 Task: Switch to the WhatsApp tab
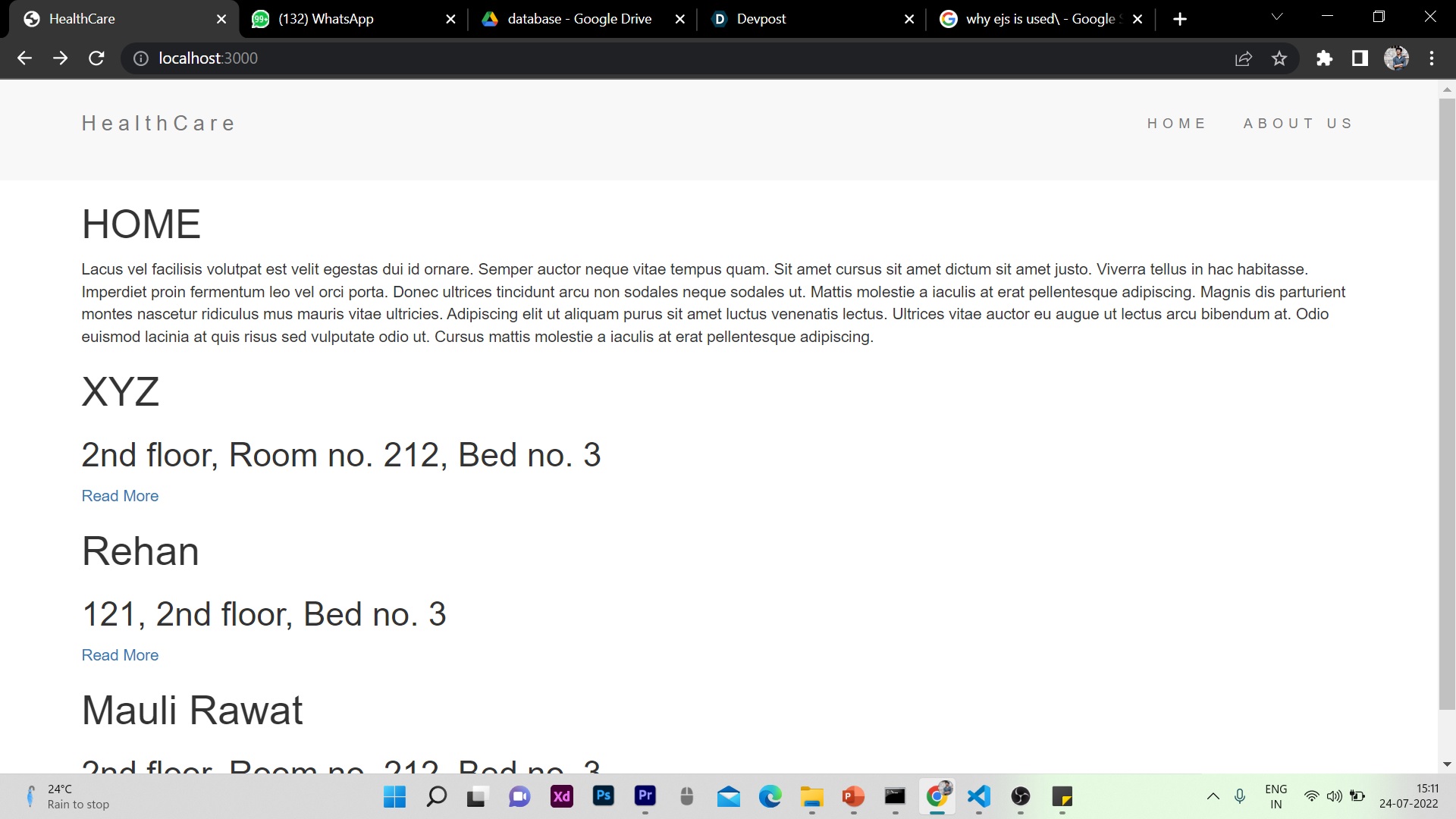[x=326, y=19]
